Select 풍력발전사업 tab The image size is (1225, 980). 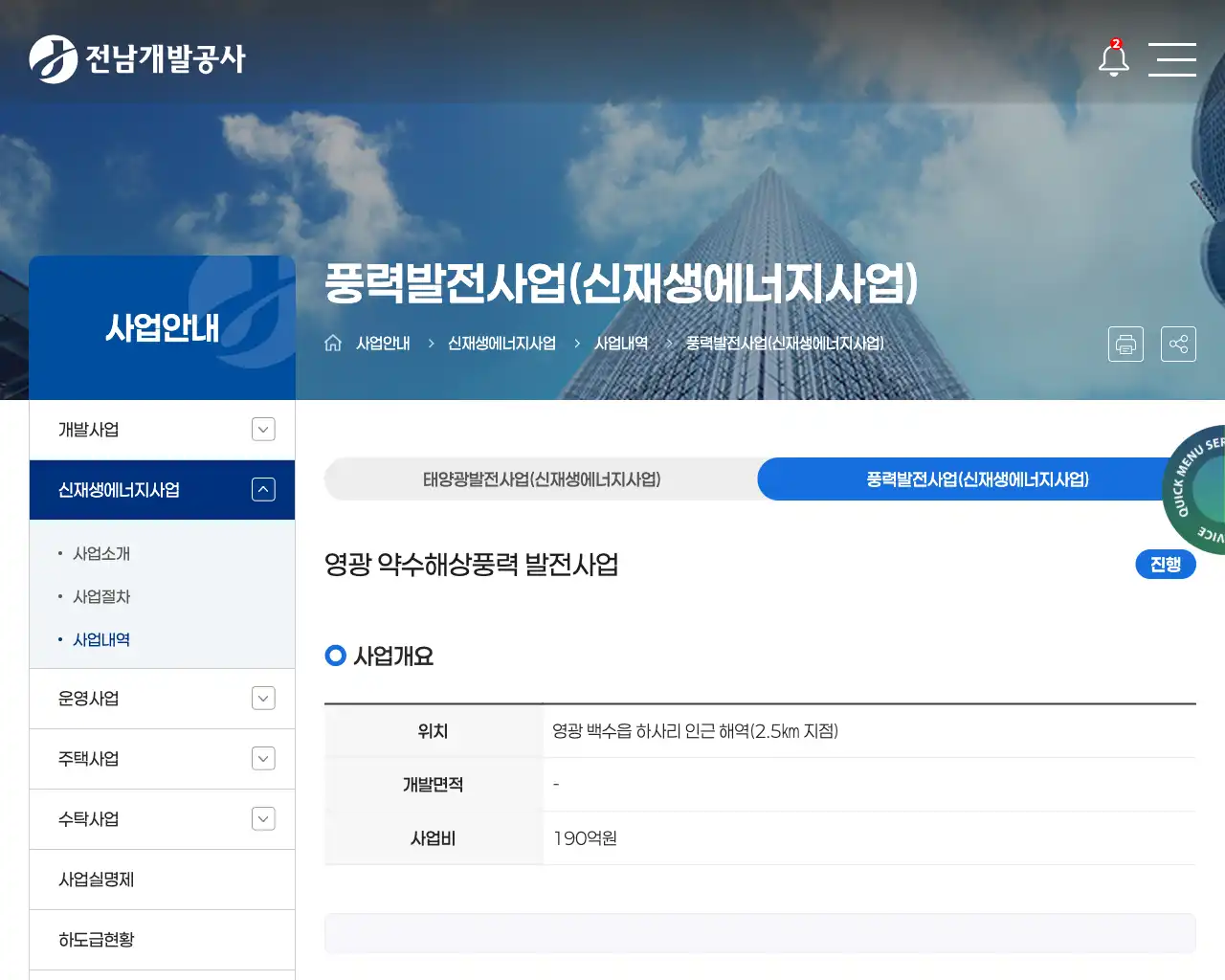pyautogui.click(x=977, y=479)
